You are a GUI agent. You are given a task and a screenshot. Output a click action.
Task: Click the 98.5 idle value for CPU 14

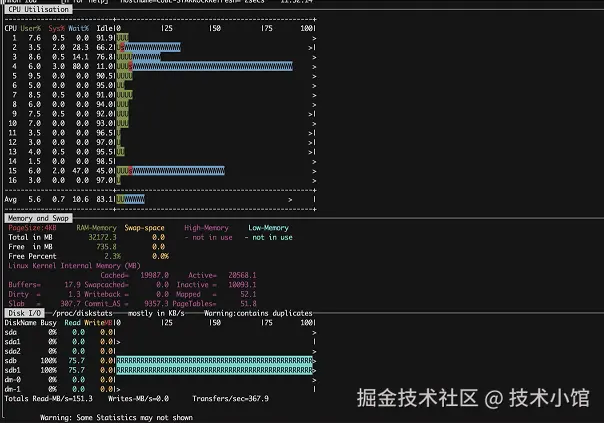point(105,161)
